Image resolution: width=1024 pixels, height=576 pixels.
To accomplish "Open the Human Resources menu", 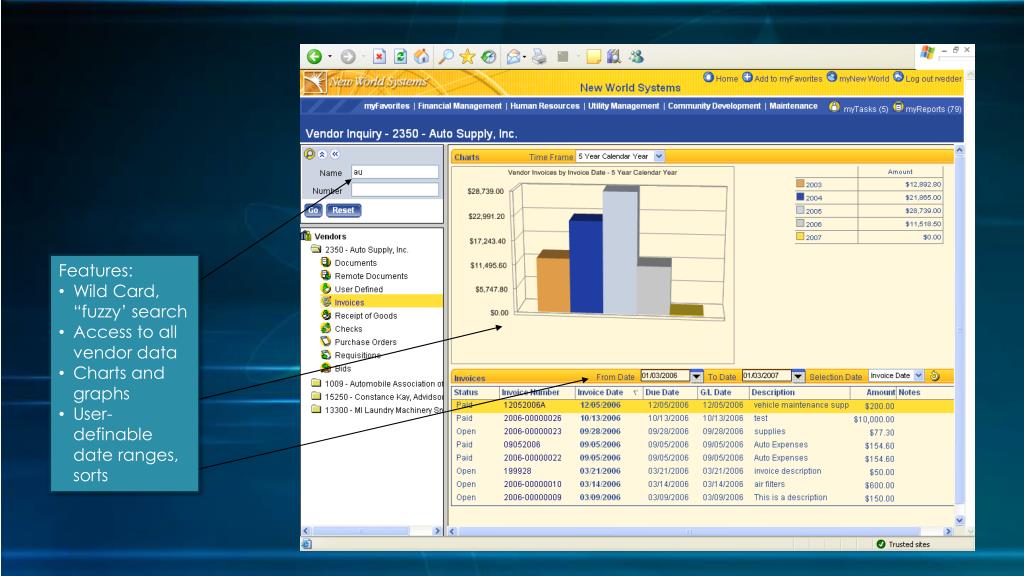I will click(x=545, y=106).
